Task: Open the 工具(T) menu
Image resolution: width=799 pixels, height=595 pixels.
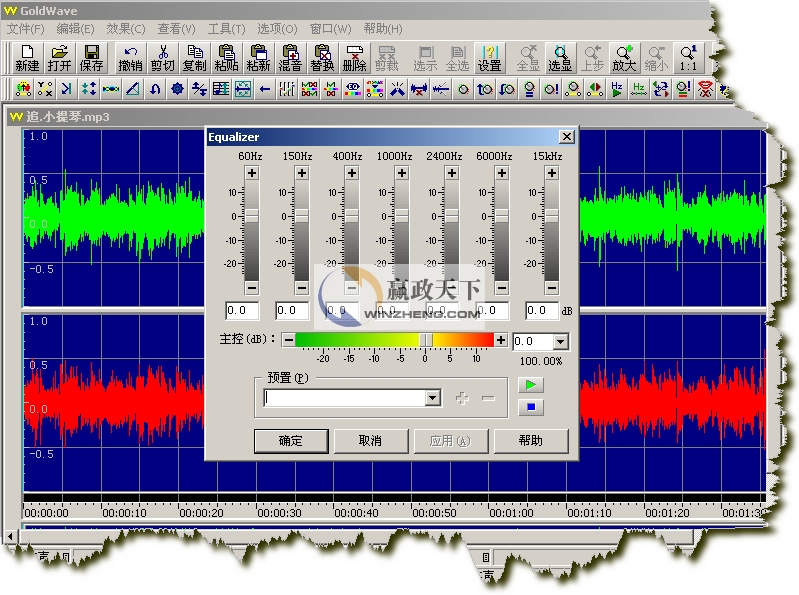Action: click(x=226, y=29)
